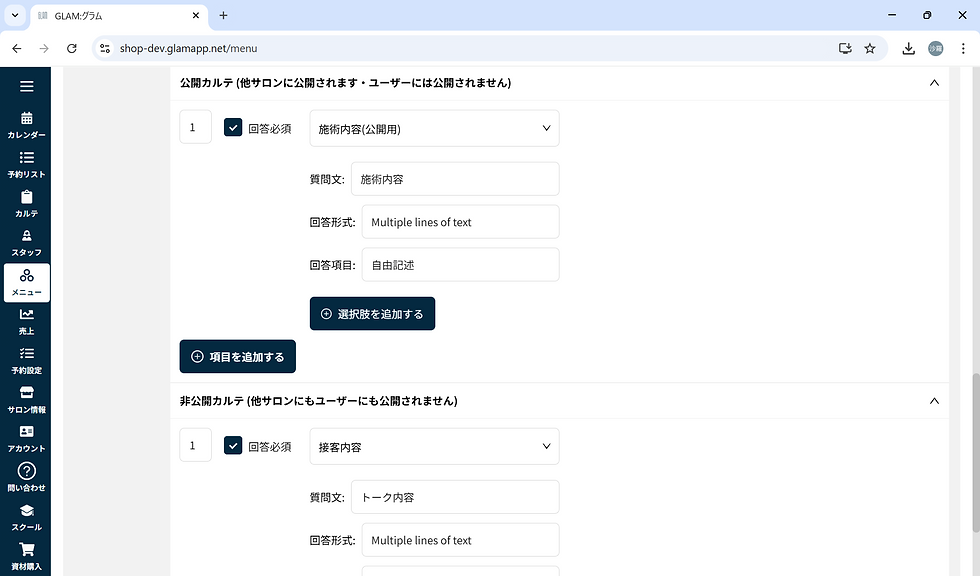Image resolution: width=980 pixels, height=576 pixels.
Task: Click order number field in 公開カルテ row
Action: point(196,127)
